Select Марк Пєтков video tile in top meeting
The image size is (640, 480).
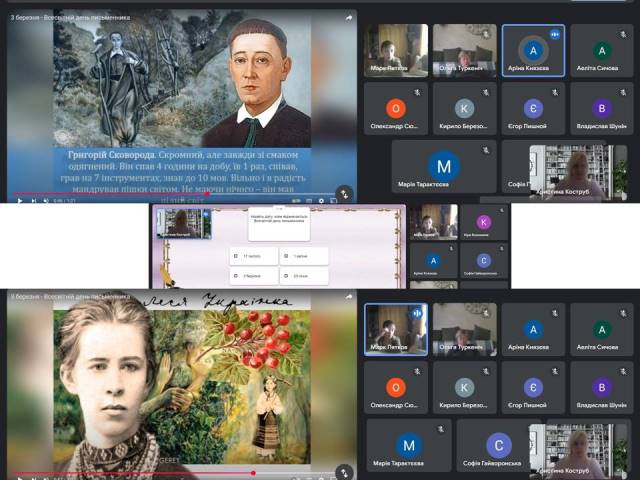click(x=396, y=50)
